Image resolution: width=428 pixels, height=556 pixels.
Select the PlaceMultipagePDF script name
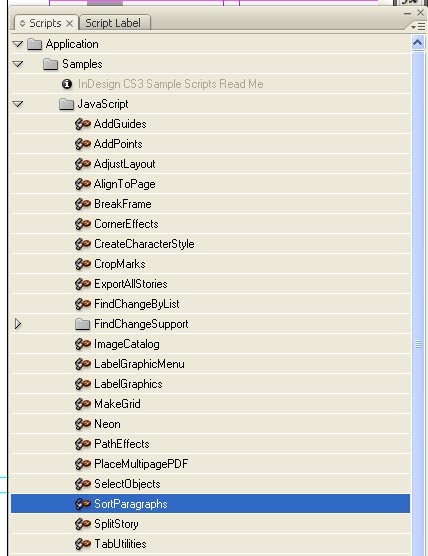coord(141,464)
